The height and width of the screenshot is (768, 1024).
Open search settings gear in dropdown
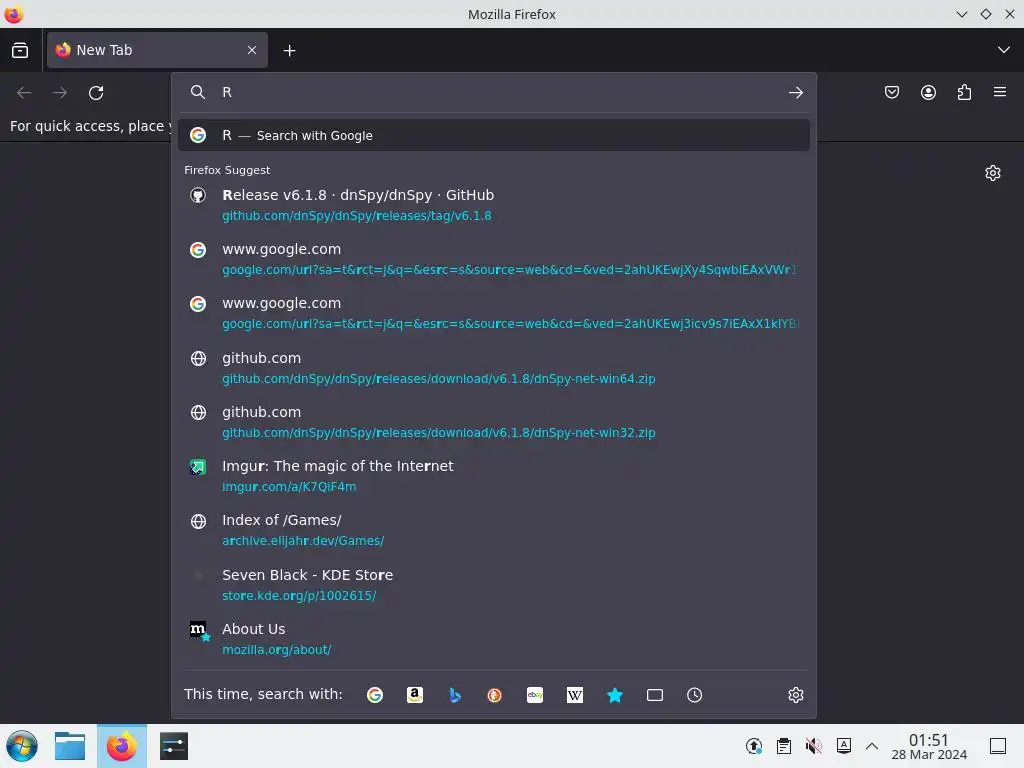[795, 695]
